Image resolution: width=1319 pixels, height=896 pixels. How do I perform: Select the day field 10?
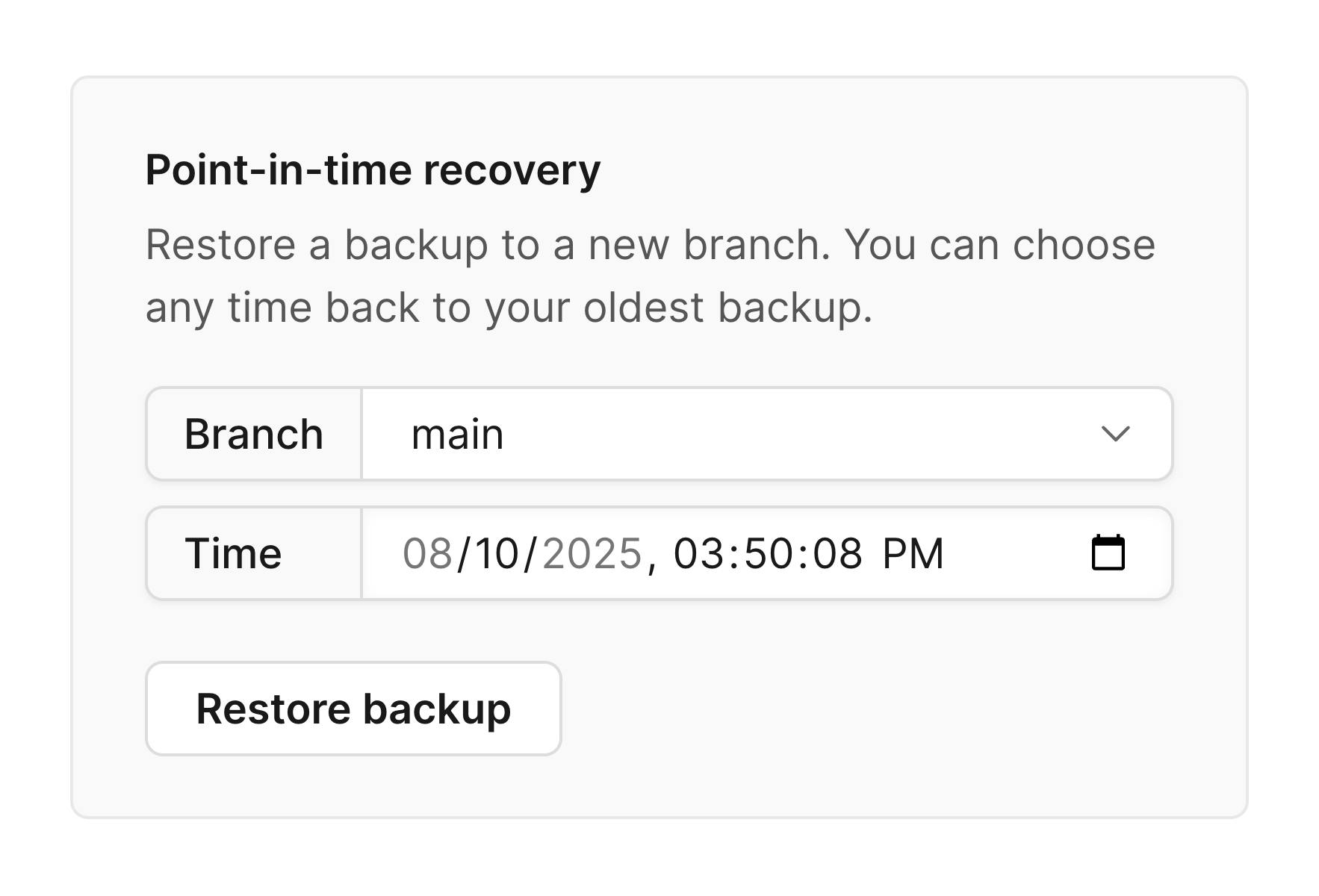click(497, 554)
